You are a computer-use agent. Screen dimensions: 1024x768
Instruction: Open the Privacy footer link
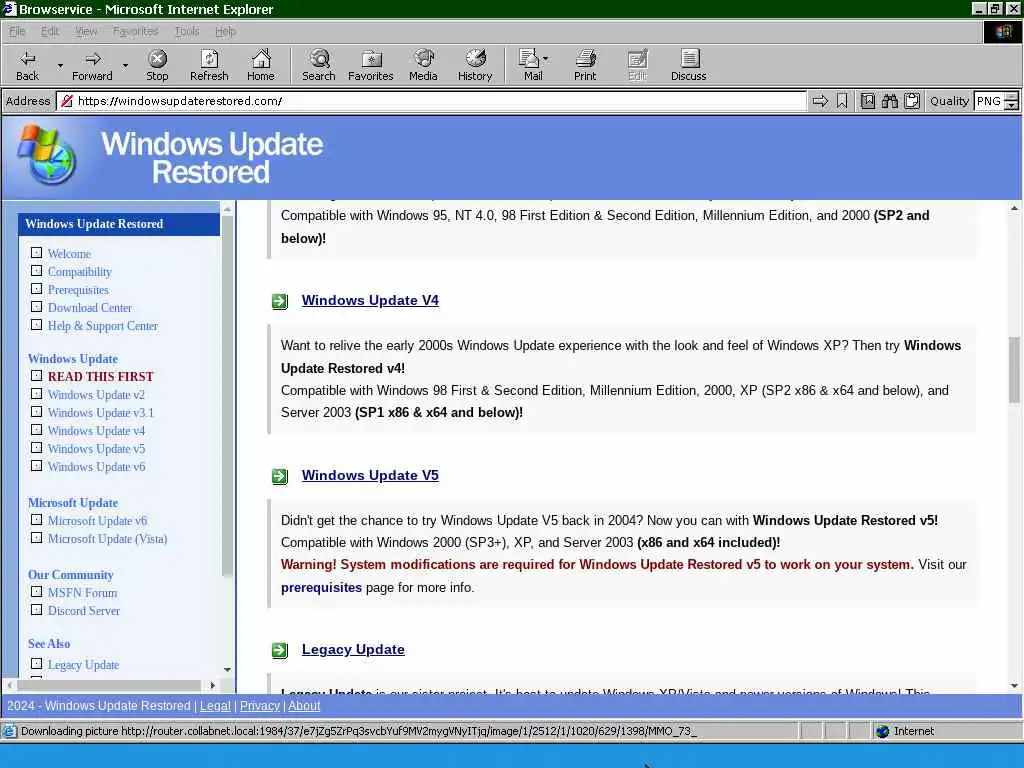[x=259, y=706]
